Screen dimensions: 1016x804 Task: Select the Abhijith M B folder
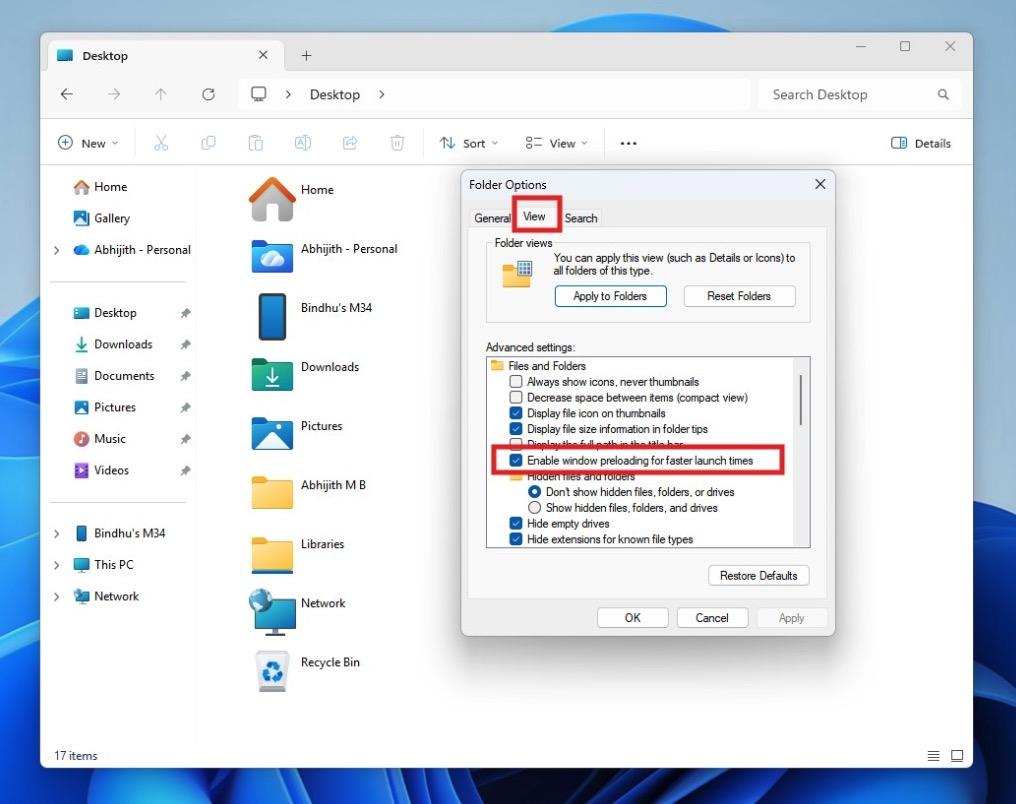coord(308,494)
